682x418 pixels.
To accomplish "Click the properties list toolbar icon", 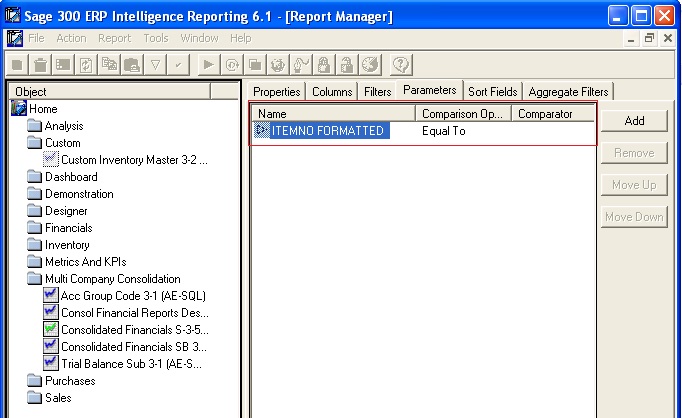I will click(64, 65).
